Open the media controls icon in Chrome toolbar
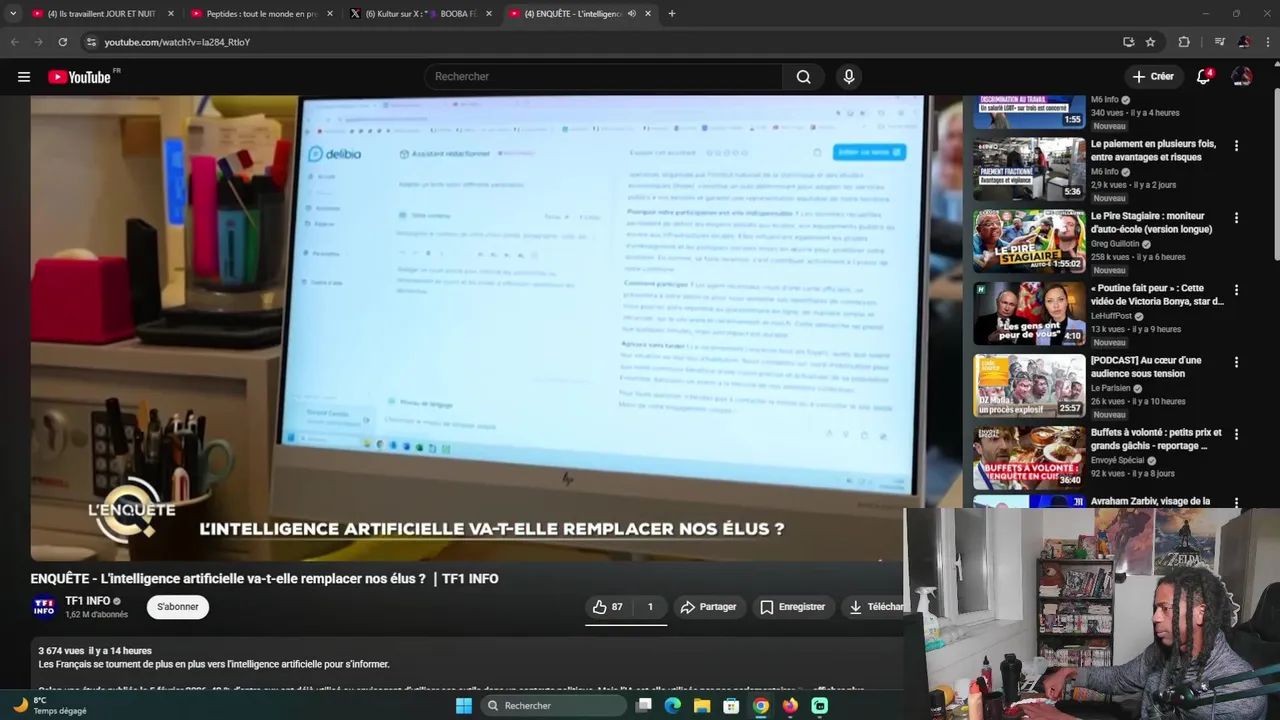The image size is (1280, 720). pos(1220,42)
